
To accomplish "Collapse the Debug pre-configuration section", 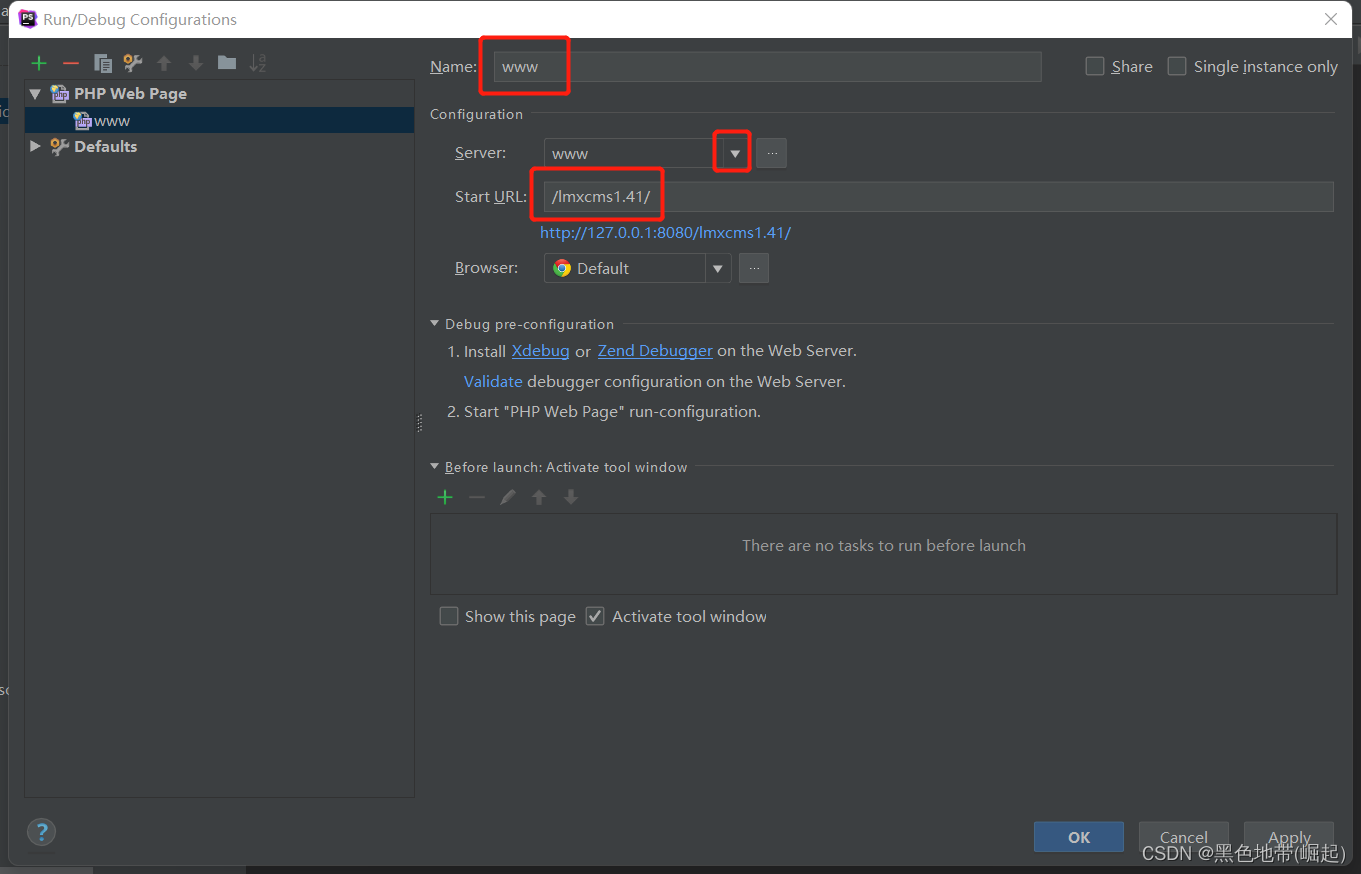I will point(435,324).
